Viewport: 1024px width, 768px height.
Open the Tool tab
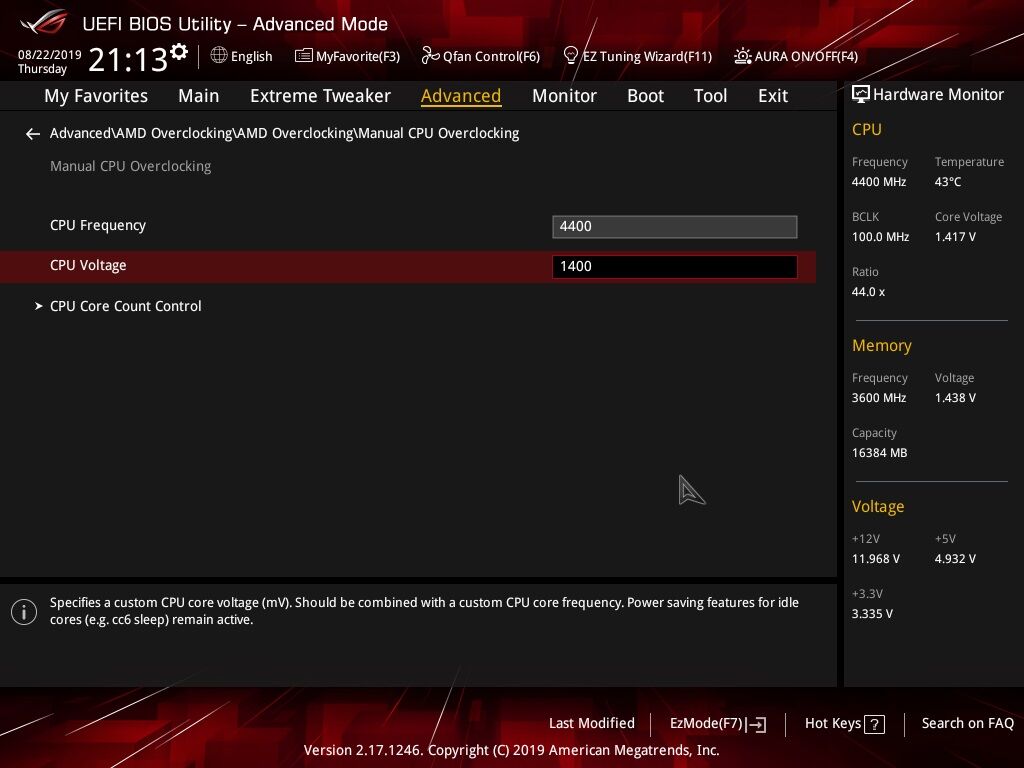(x=711, y=96)
